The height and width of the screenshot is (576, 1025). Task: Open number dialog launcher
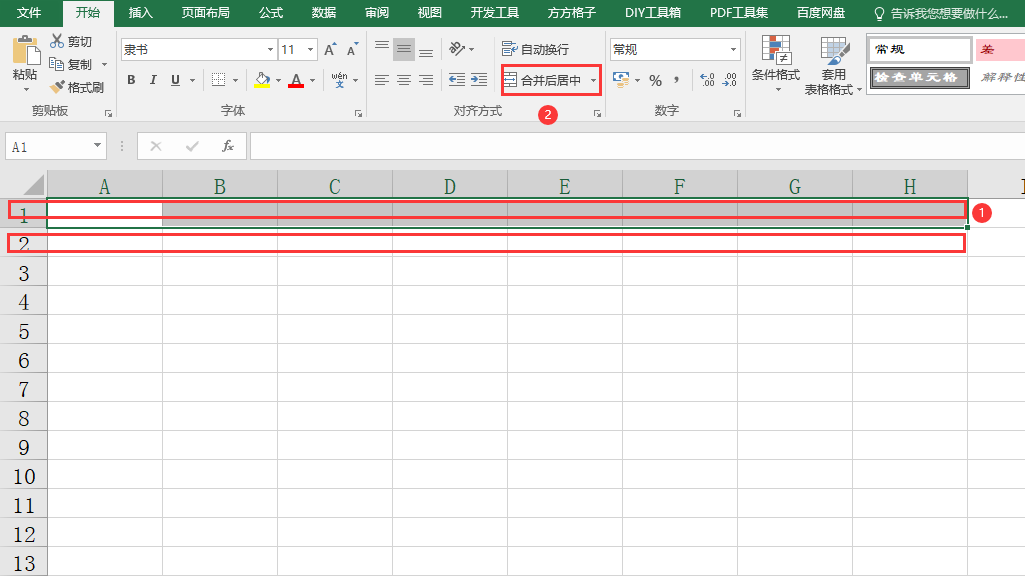[x=737, y=113]
